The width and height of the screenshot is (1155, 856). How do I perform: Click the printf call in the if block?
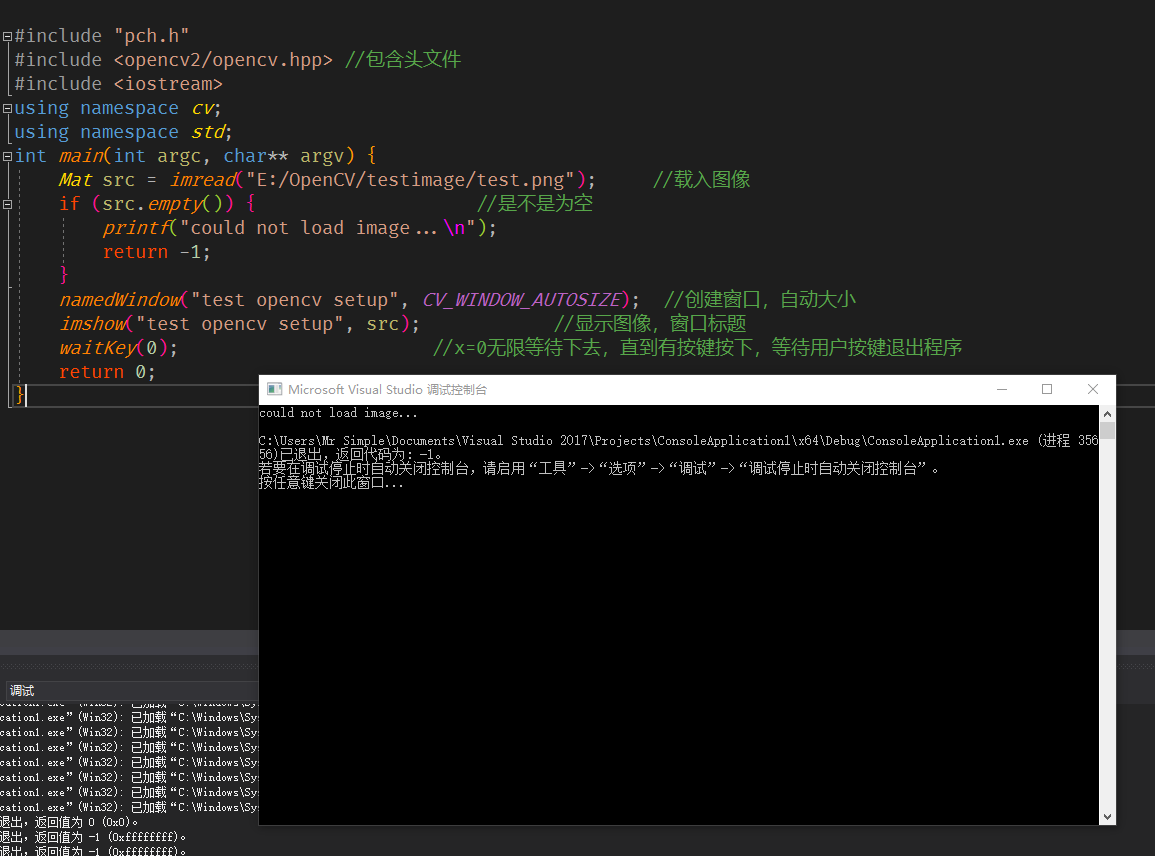(136, 228)
